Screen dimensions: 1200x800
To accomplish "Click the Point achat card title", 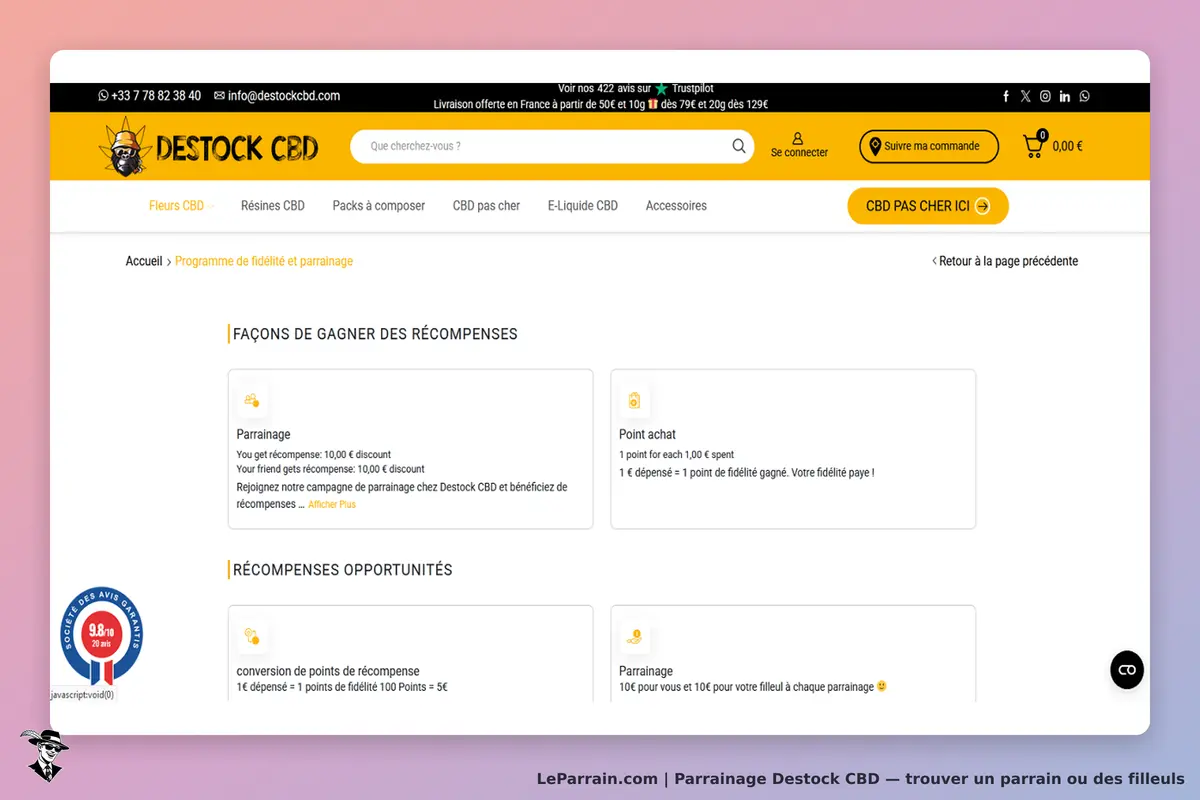I will point(647,434).
